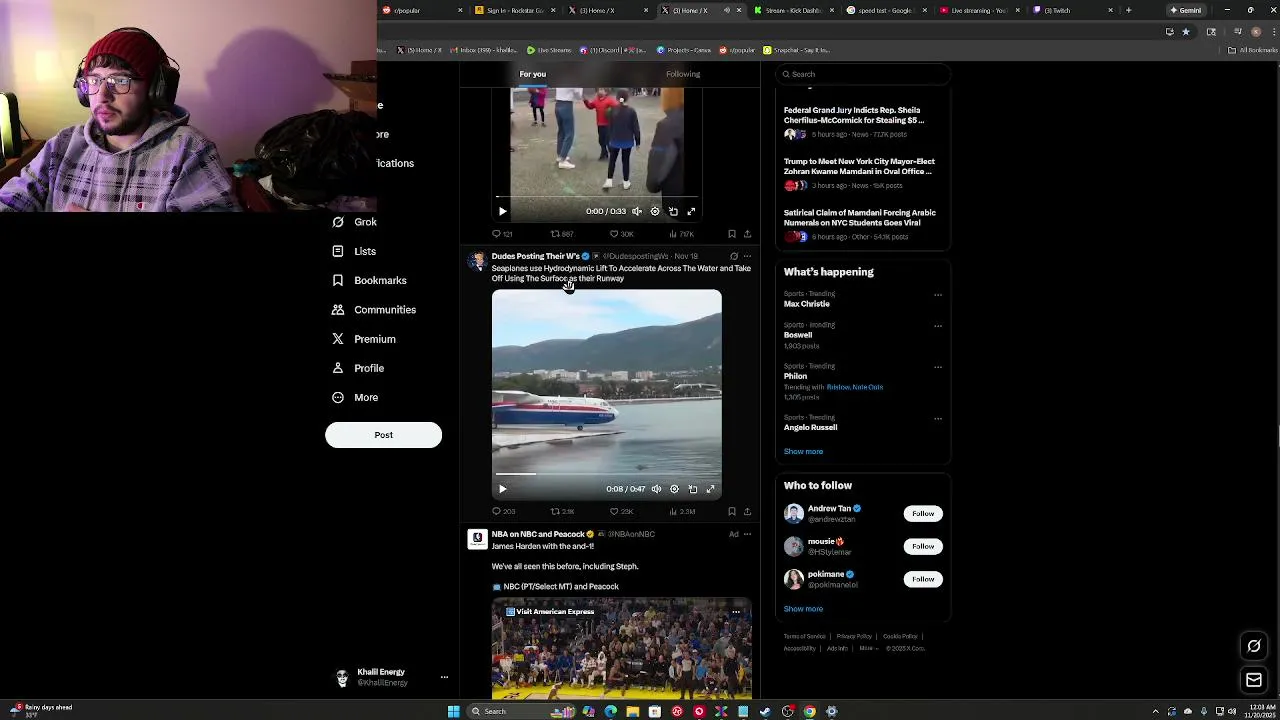Image resolution: width=1280 pixels, height=720 pixels.
Task: Share the top post with 717K views
Action: pos(747,234)
